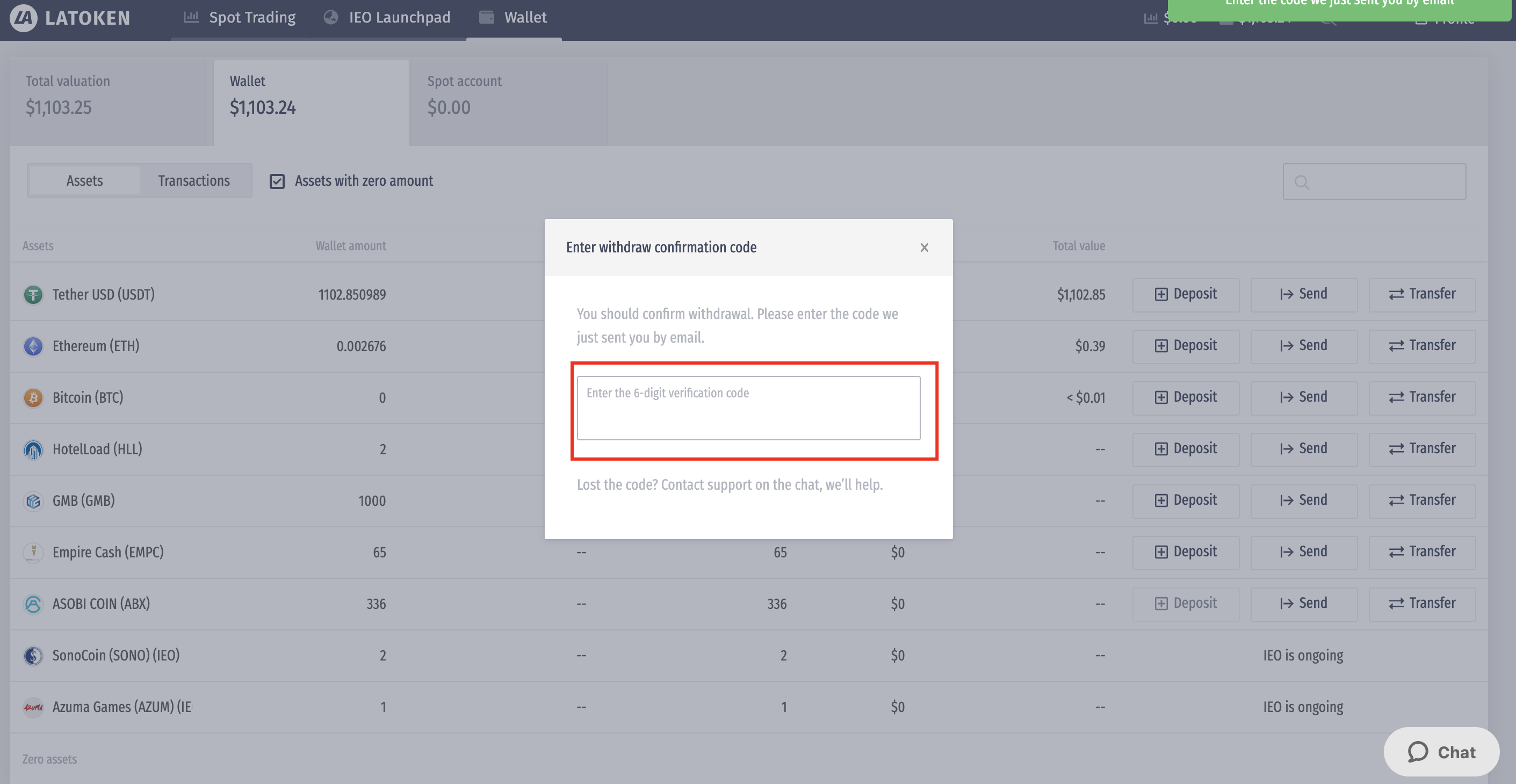
Task: Click the GMB token icon
Action: [33, 501]
